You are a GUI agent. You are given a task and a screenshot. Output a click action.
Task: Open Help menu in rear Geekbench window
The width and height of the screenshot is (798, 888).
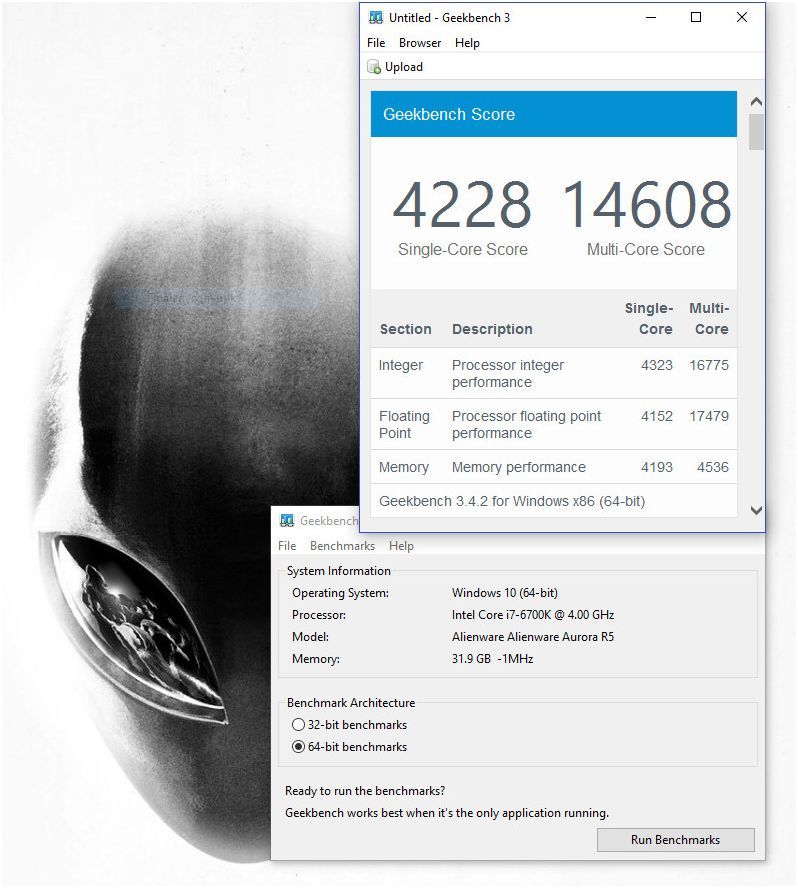(401, 546)
